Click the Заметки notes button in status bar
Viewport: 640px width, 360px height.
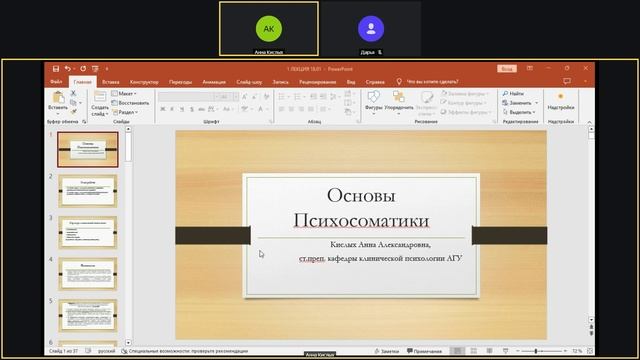point(387,351)
